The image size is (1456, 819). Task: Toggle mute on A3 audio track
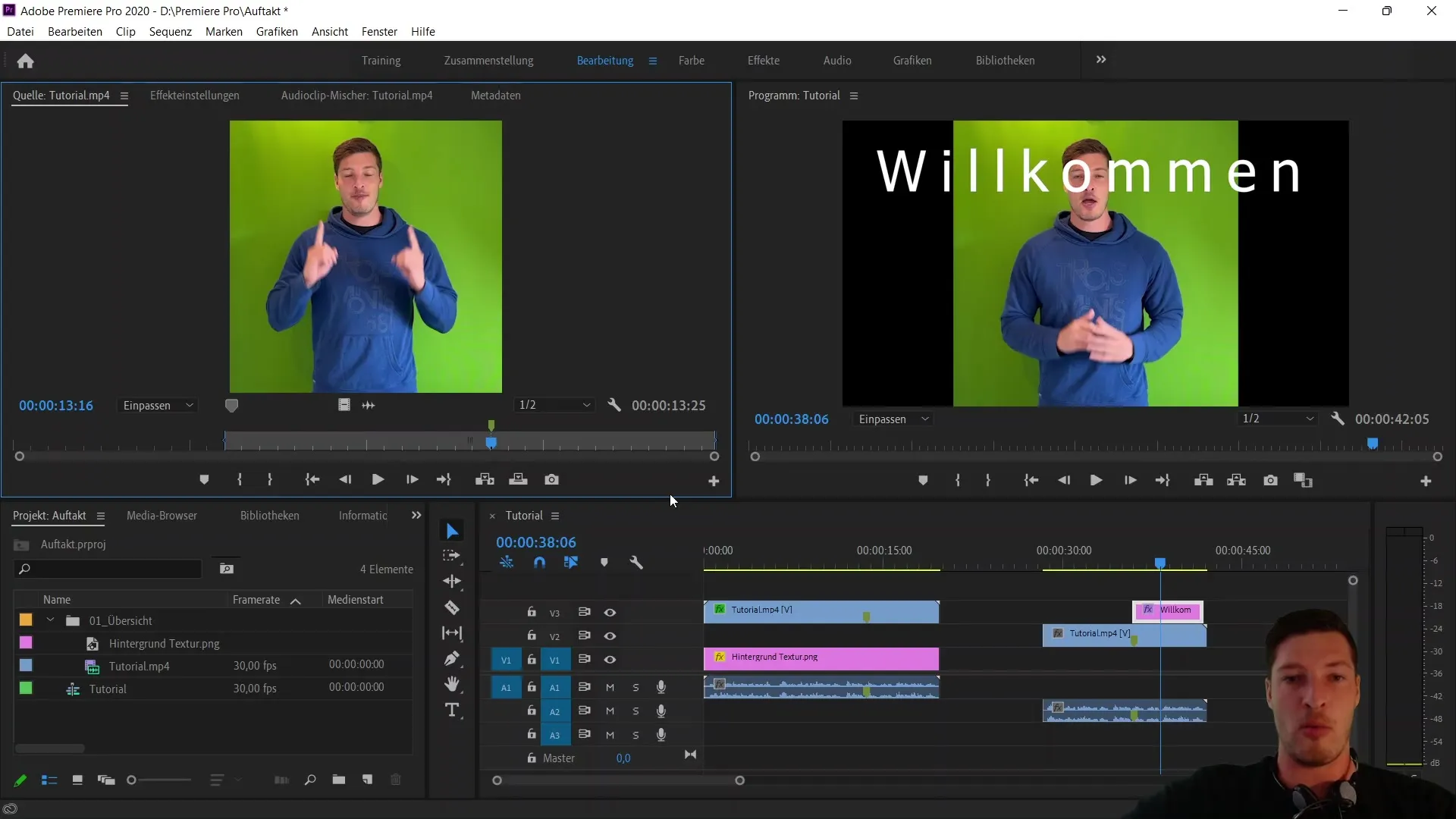point(612,735)
